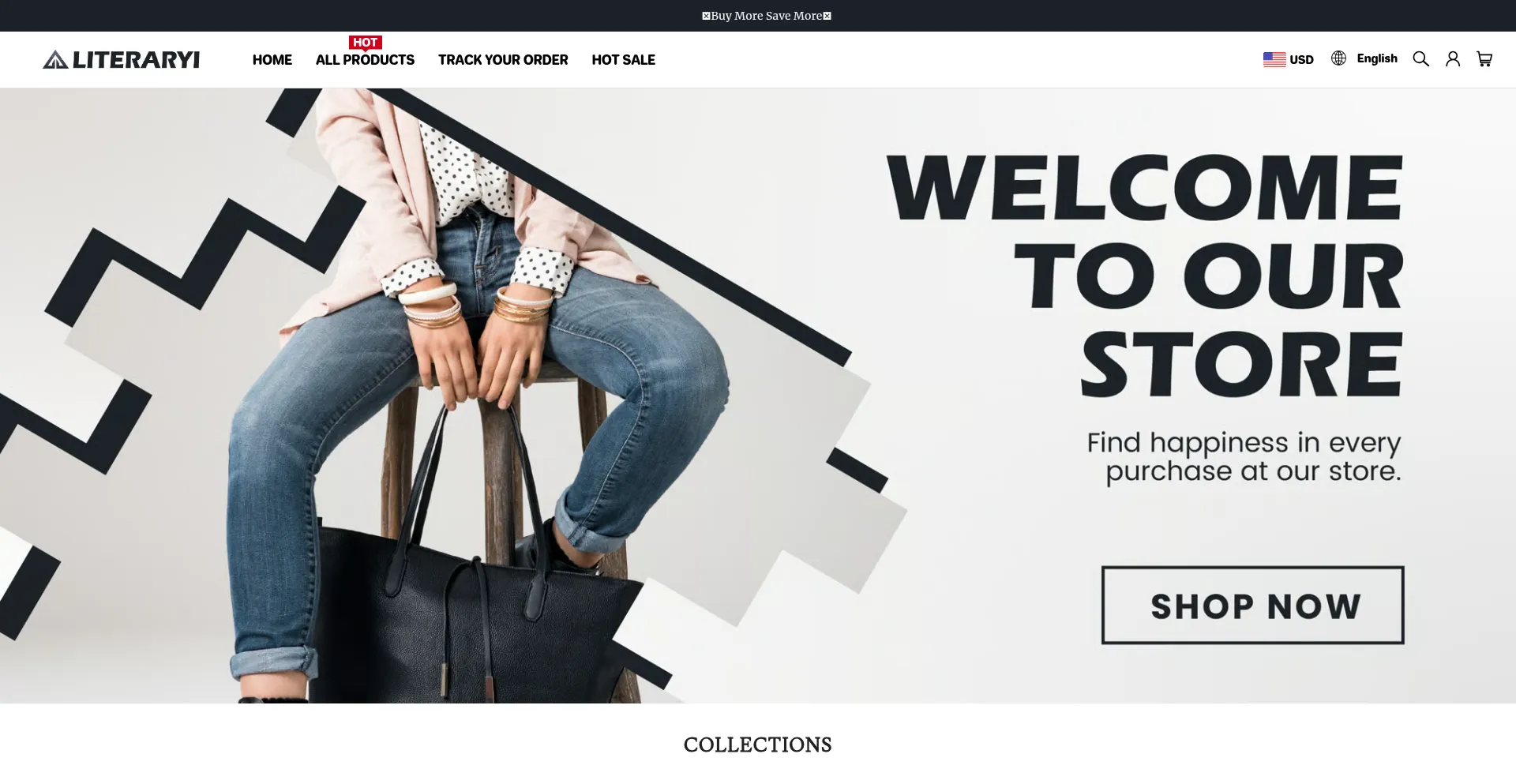Select TRACK YOUR ORDER in navigation
Image resolution: width=1516 pixels, height=784 pixels.
[503, 60]
